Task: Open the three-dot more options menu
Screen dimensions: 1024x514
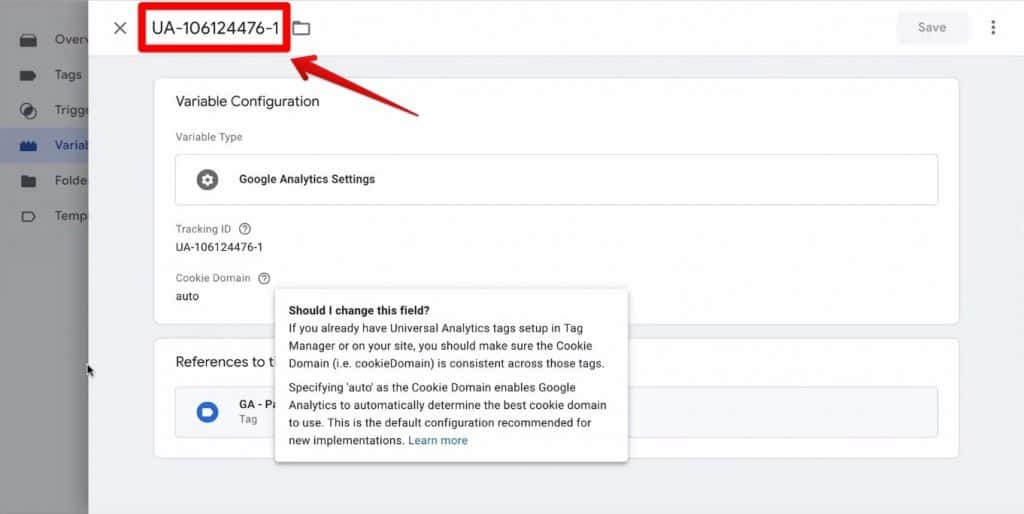Action: pyautogui.click(x=993, y=28)
